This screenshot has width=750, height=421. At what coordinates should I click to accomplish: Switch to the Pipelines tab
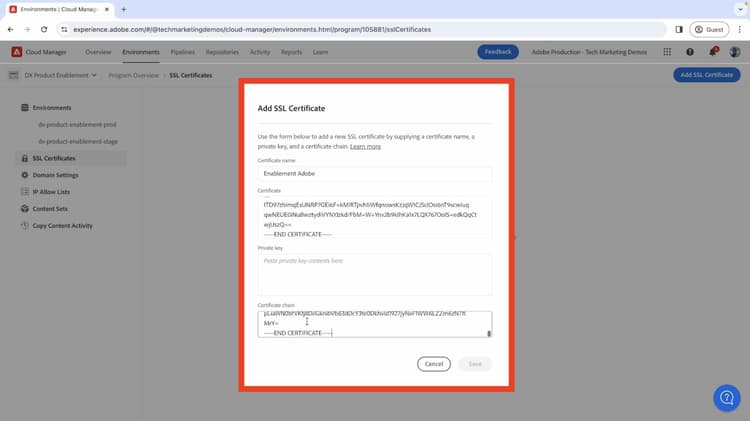(183, 52)
